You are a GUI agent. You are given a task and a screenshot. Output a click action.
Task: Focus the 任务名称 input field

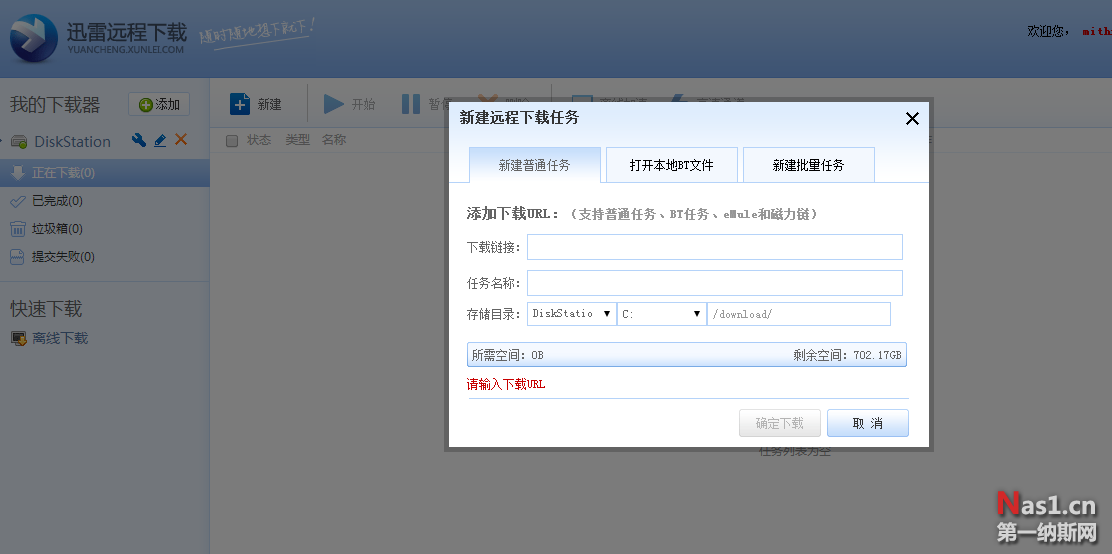(715, 282)
